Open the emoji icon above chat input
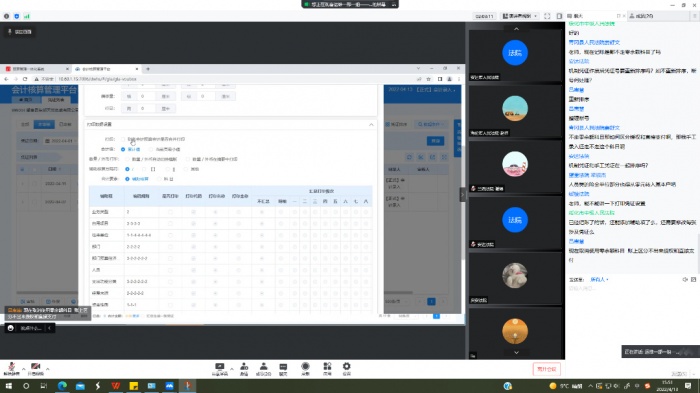 pos(685,280)
